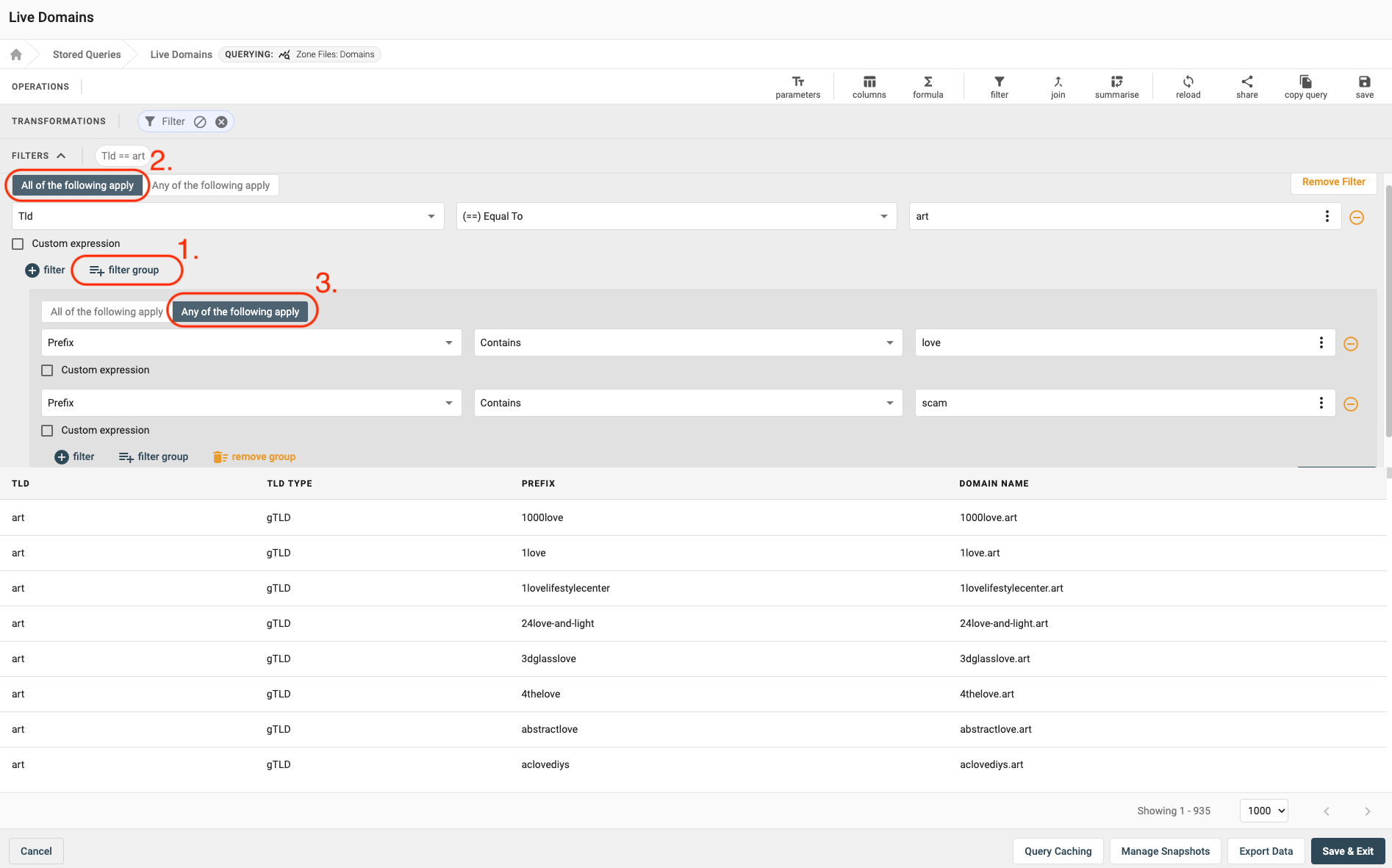Click the columns icon in toolbar
1392x868 pixels.
(869, 86)
